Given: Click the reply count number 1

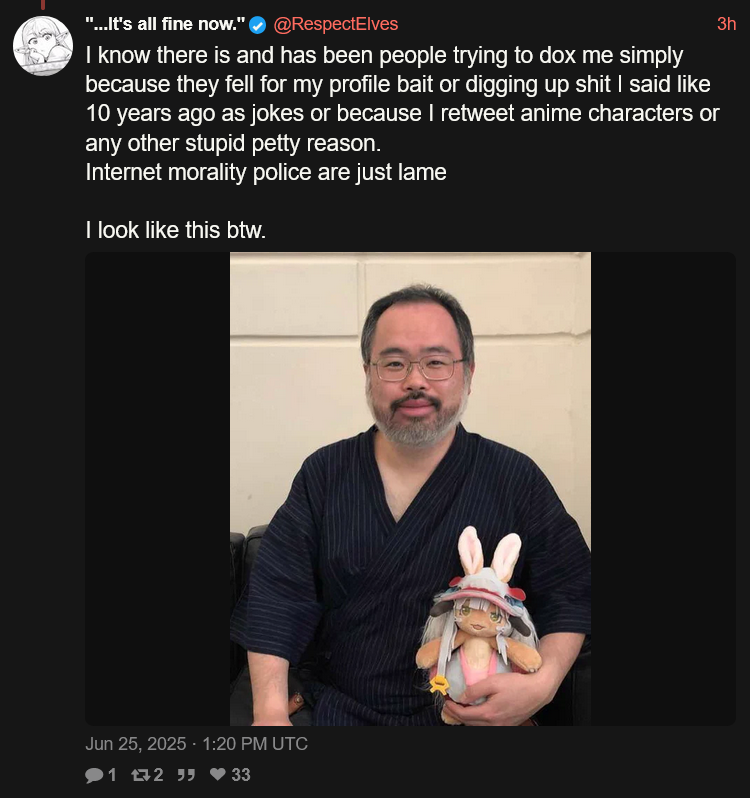Looking at the screenshot, I should tap(112, 775).
